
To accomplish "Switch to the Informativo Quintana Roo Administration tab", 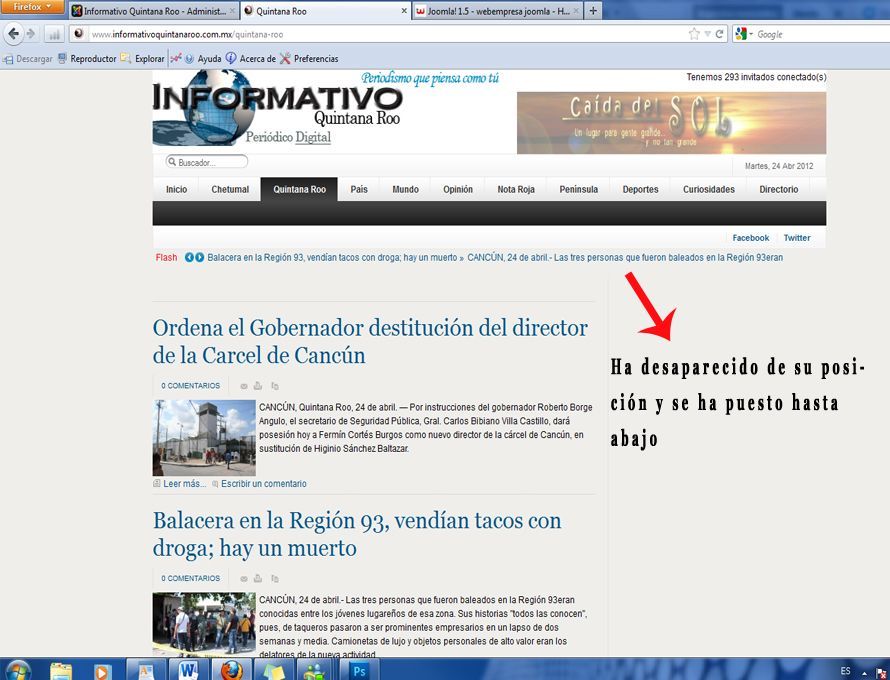I will click(153, 11).
